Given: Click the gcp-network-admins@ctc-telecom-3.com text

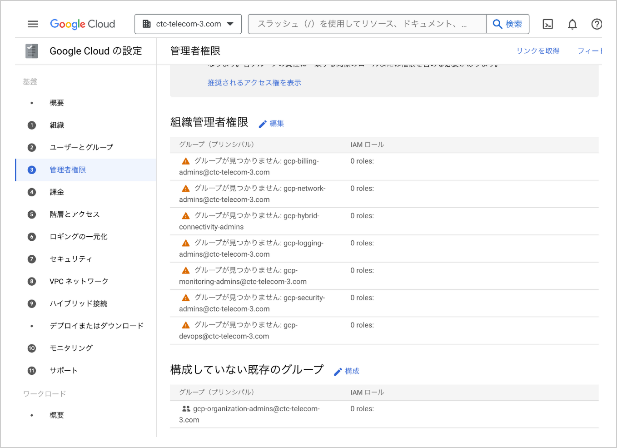Looking at the screenshot, I should (252, 194).
